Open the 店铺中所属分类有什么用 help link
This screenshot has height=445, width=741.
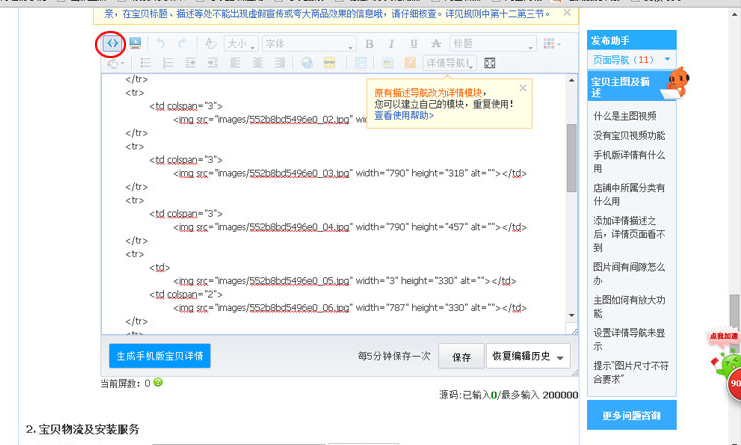629,195
